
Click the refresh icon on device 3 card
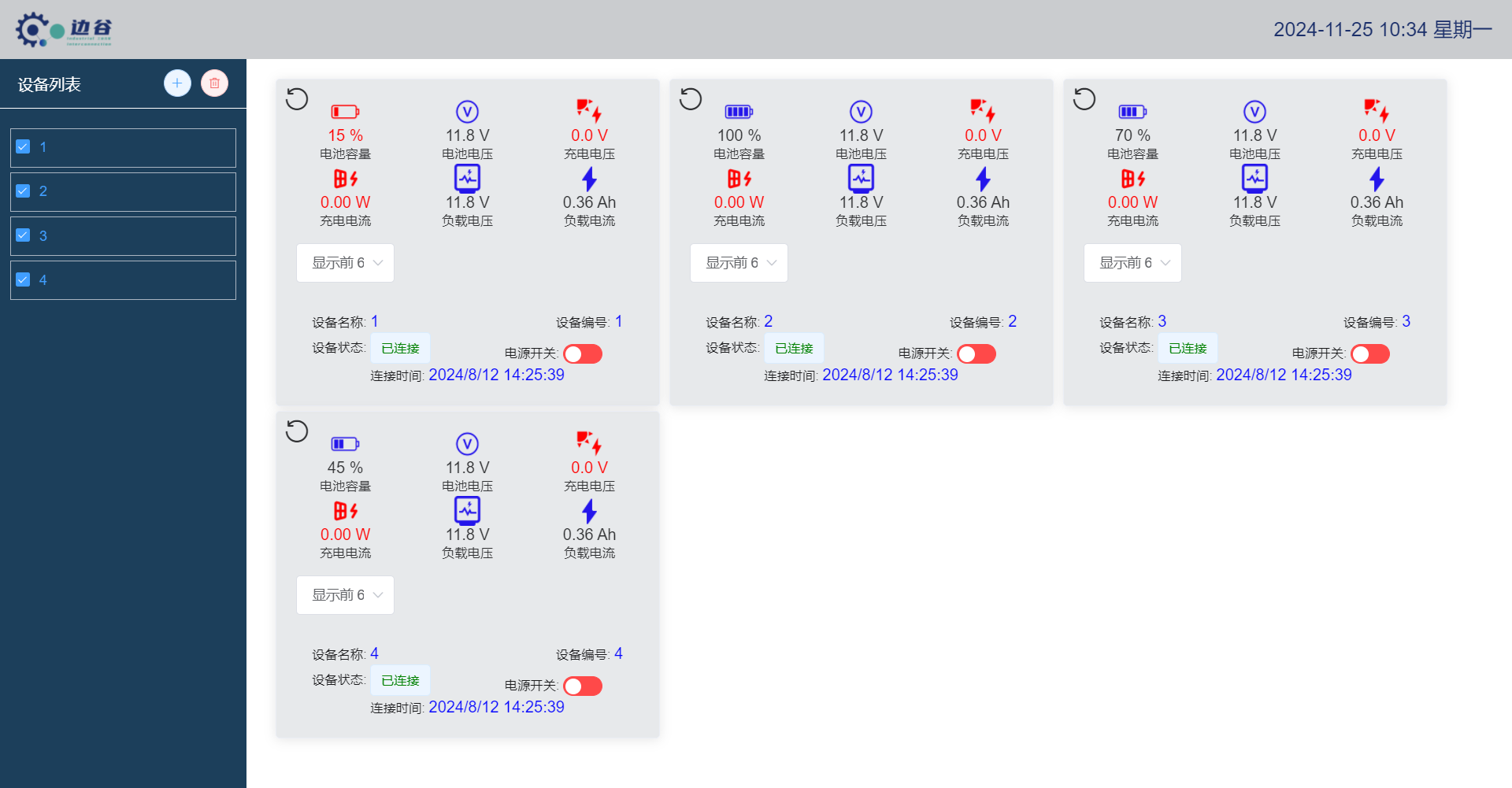click(x=1084, y=99)
